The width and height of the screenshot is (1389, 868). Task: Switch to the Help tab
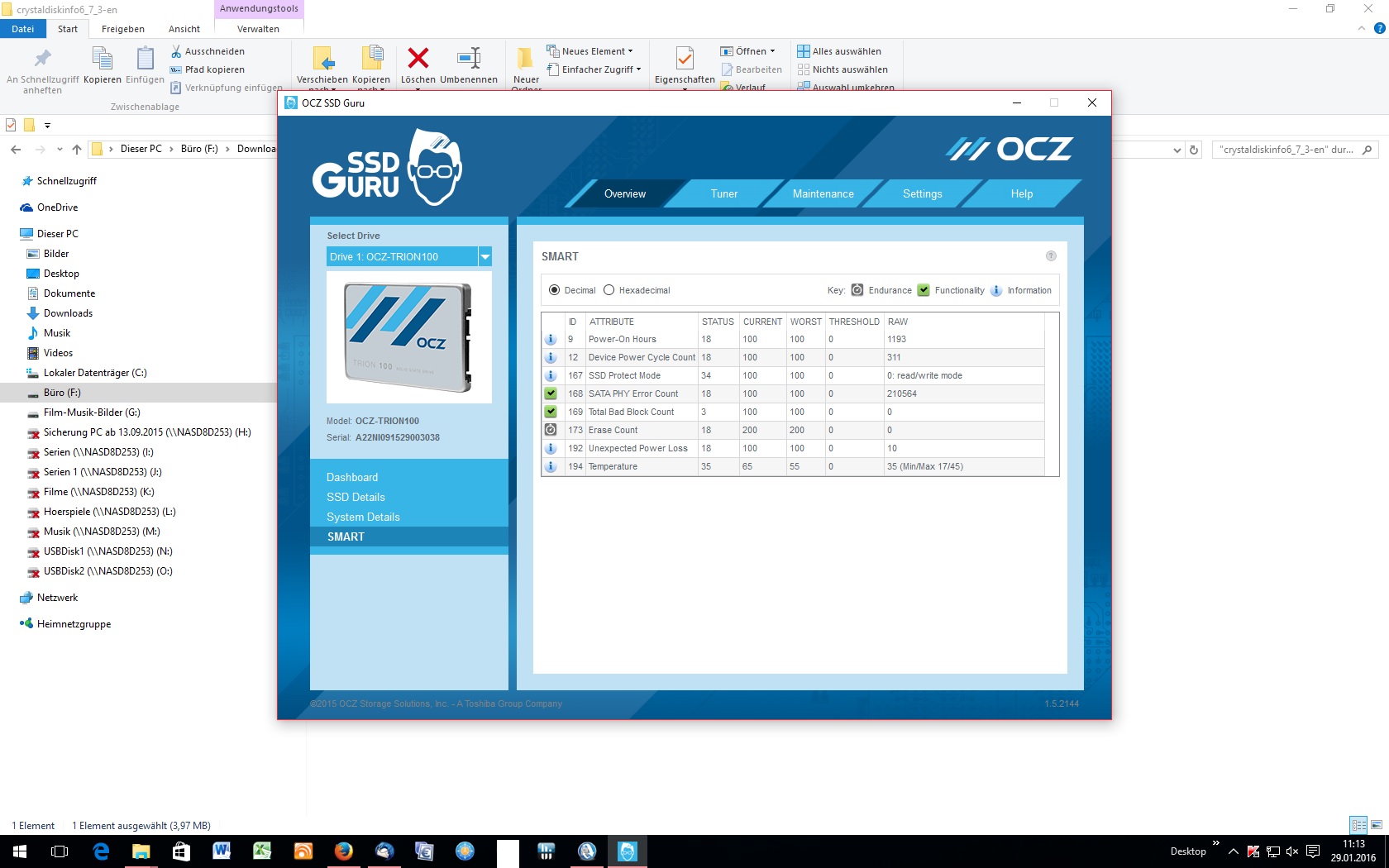click(1022, 193)
